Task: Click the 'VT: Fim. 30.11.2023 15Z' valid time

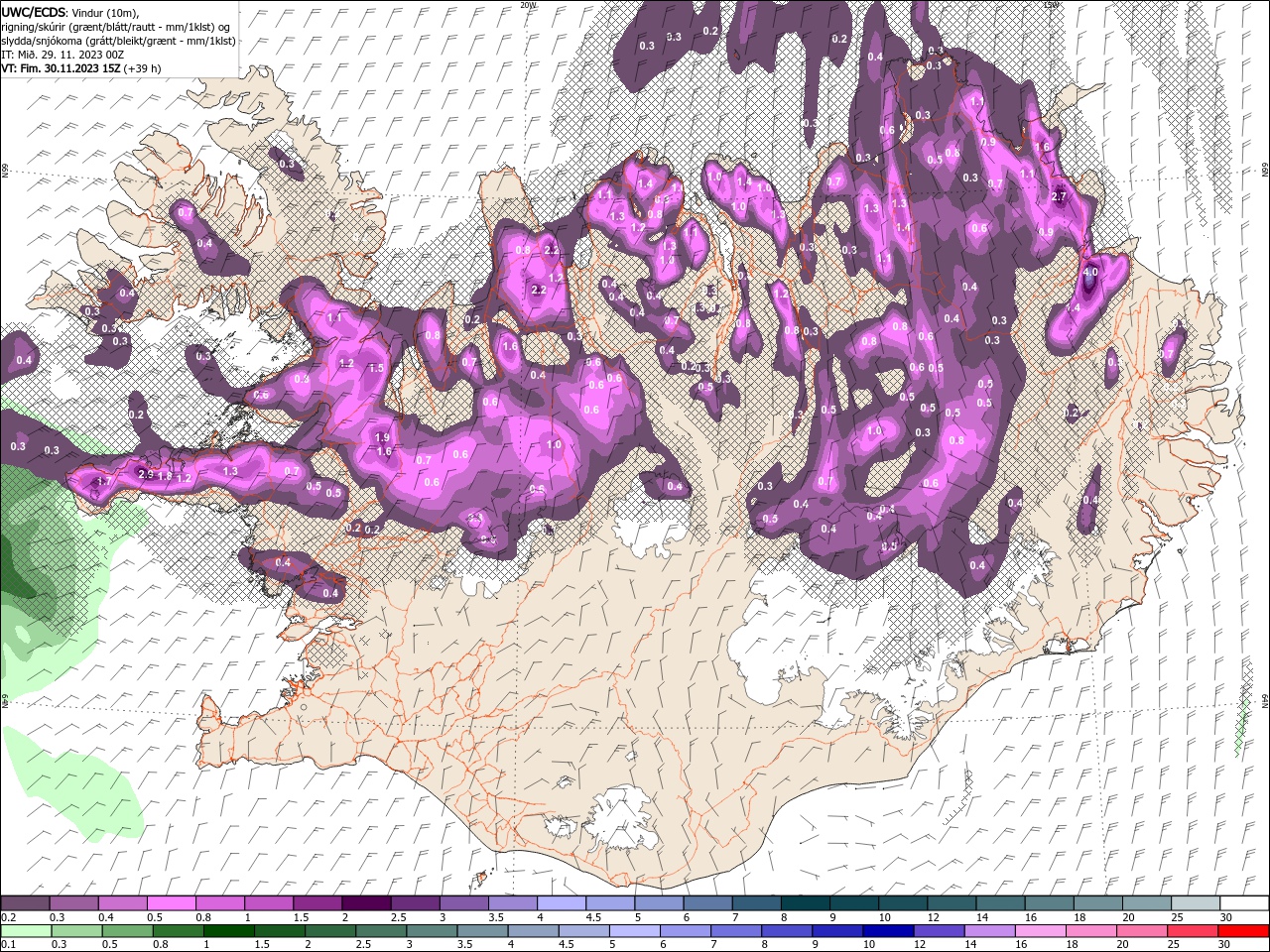Action: (x=61, y=68)
